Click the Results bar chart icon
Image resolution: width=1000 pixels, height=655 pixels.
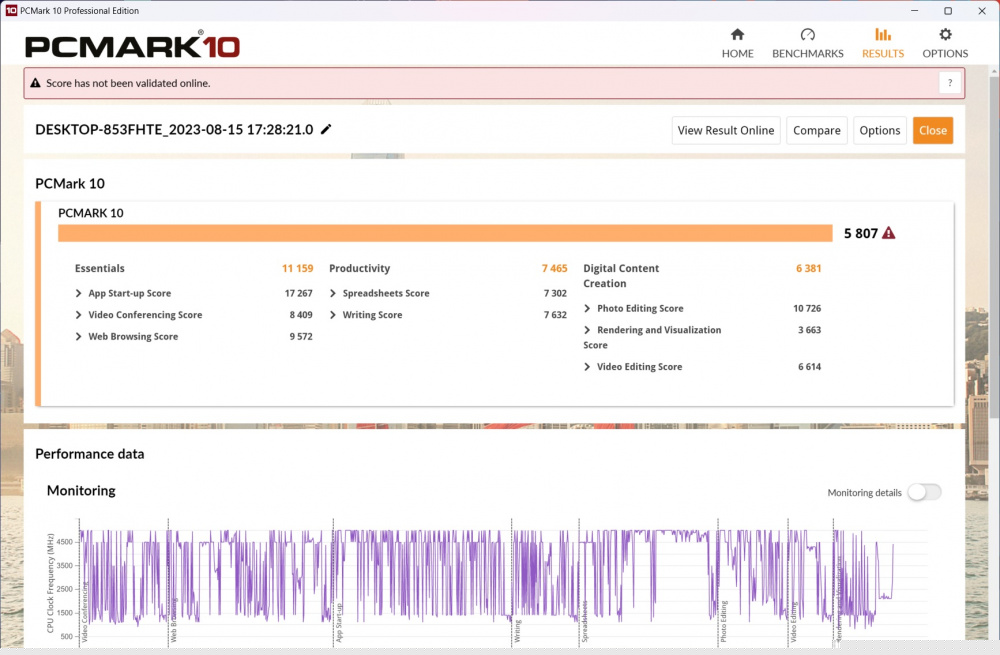883,34
